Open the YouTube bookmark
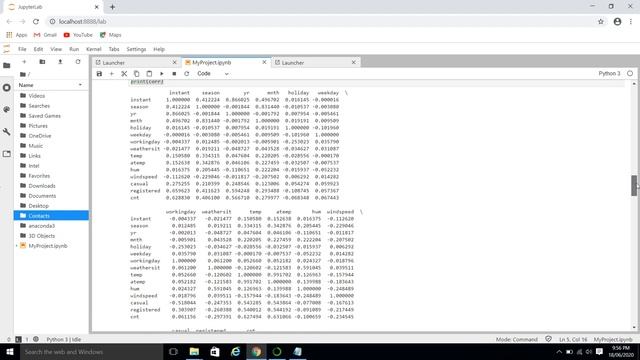The width and height of the screenshot is (640, 360). coord(78,35)
